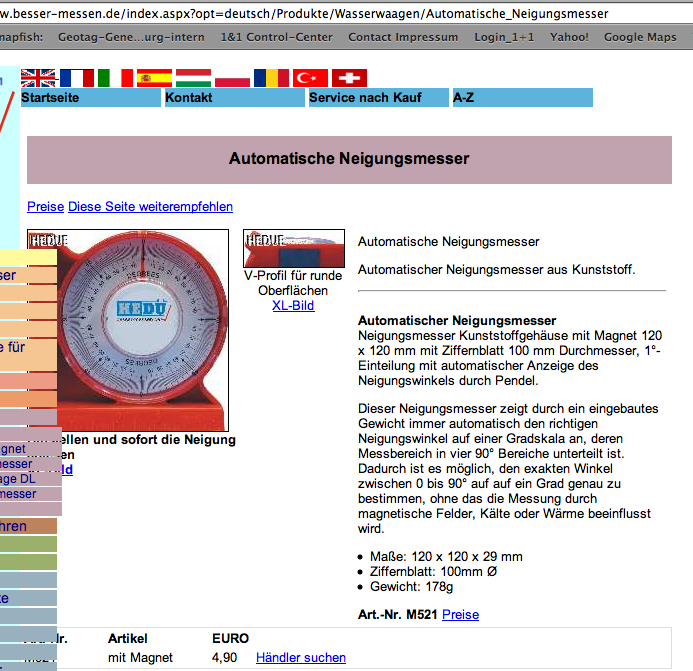Click the United Kingdom flag icon
This screenshot has height=671, width=693.
[x=39, y=78]
